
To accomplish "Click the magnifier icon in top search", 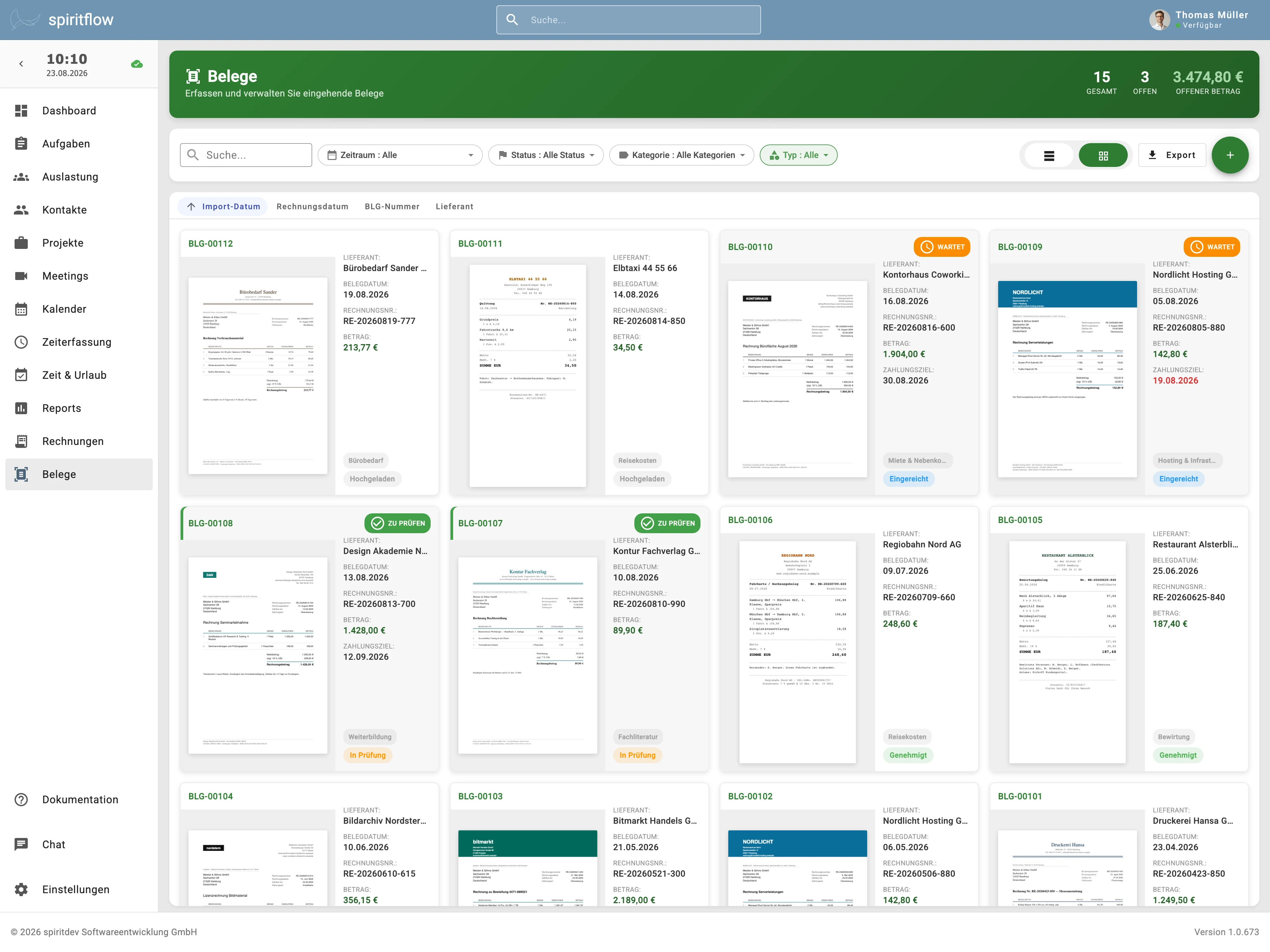I will [x=512, y=20].
